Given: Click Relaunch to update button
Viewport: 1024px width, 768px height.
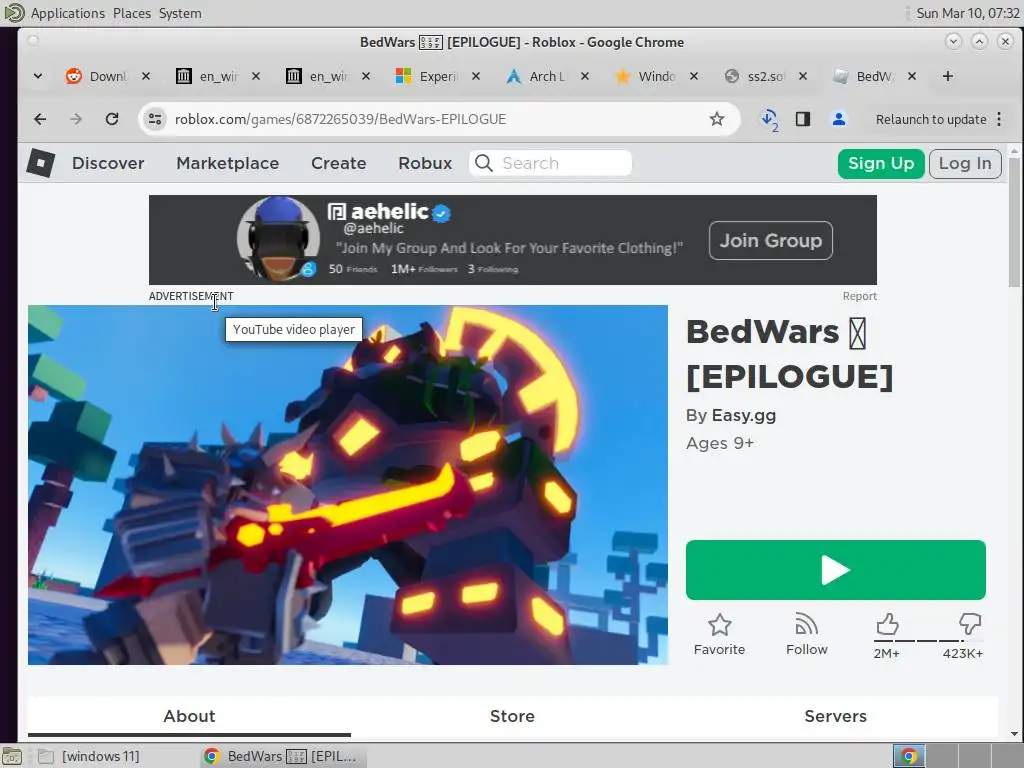Looking at the screenshot, I should pyautogui.click(x=931, y=119).
